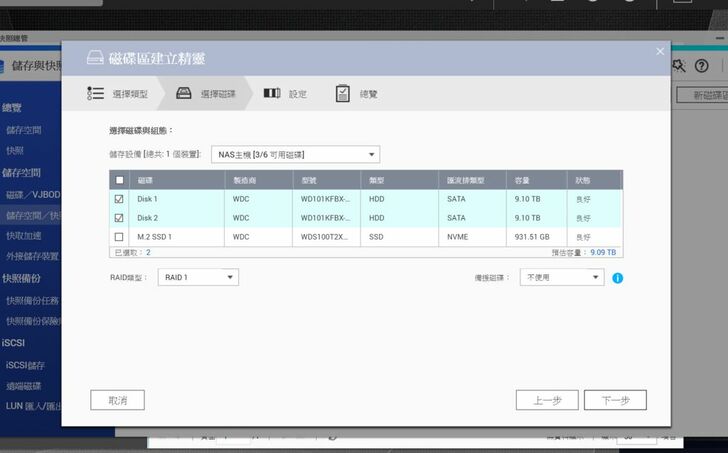Open the RAID 1 type dropdown

[x=198, y=277]
